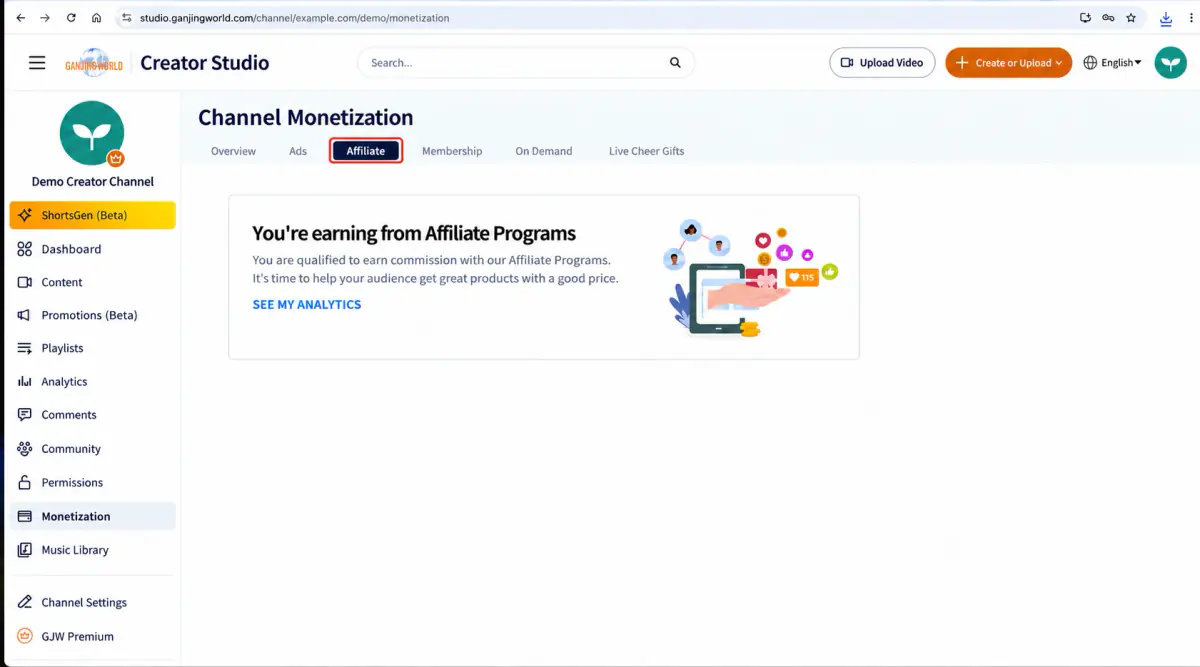Click the browser downloads icon
The image size is (1200, 667).
[1166, 18]
